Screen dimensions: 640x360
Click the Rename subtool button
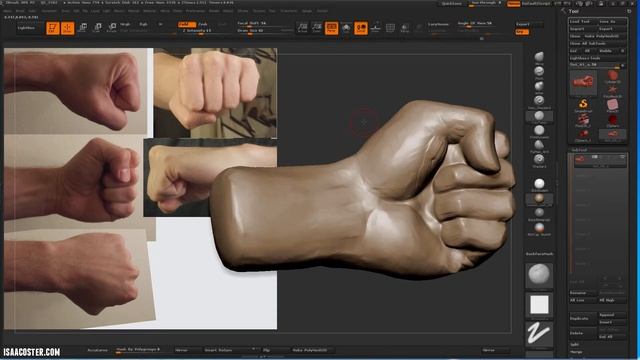[x=583, y=293]
